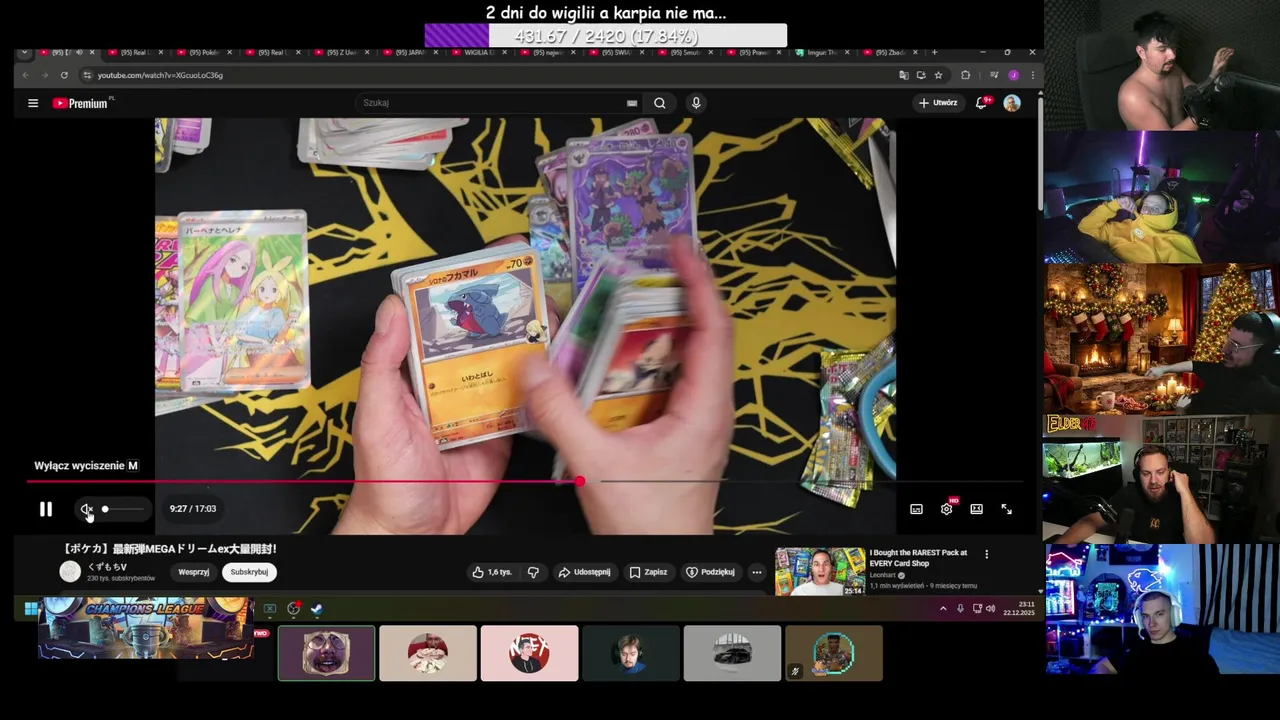Toggle muted mic on last participant tile
The image size is (1280, 720).
tap(795, 672)
